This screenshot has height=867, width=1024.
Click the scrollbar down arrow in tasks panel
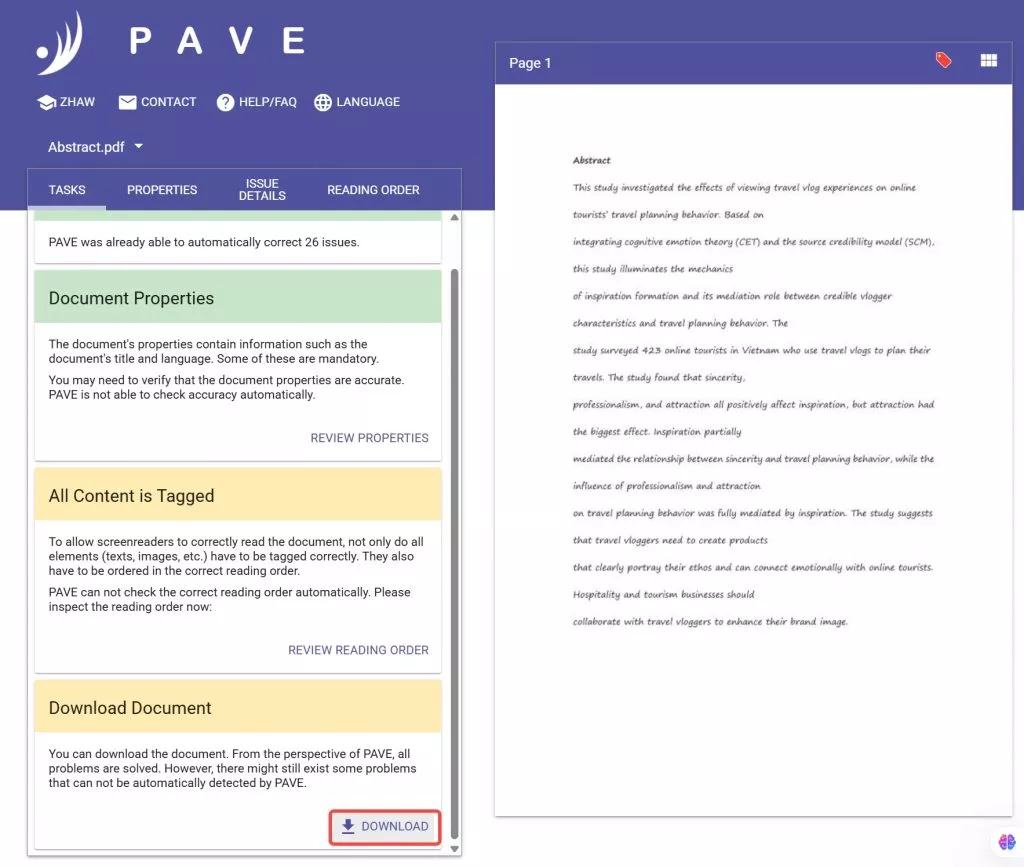(x=455, y=849)
